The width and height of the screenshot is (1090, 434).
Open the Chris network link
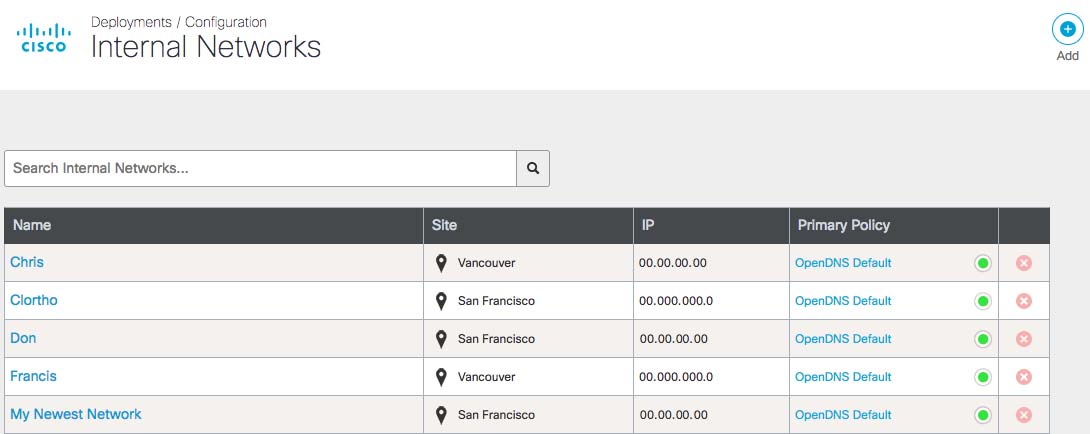pos(27,262)
